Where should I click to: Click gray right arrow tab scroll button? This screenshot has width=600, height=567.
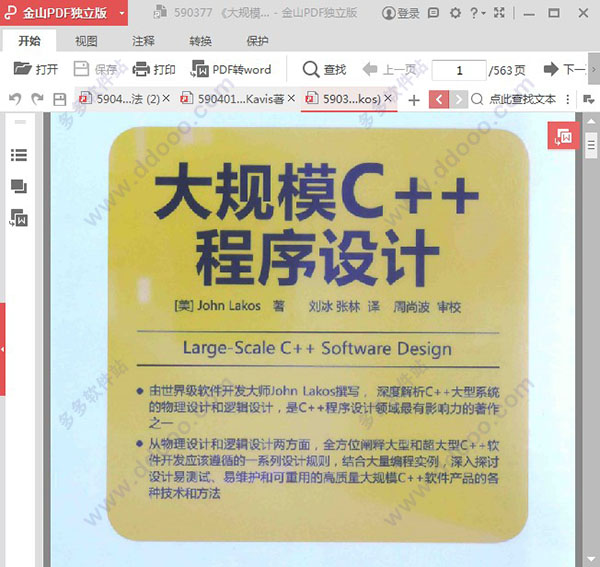pyautogui.click(x=458, y=99)
